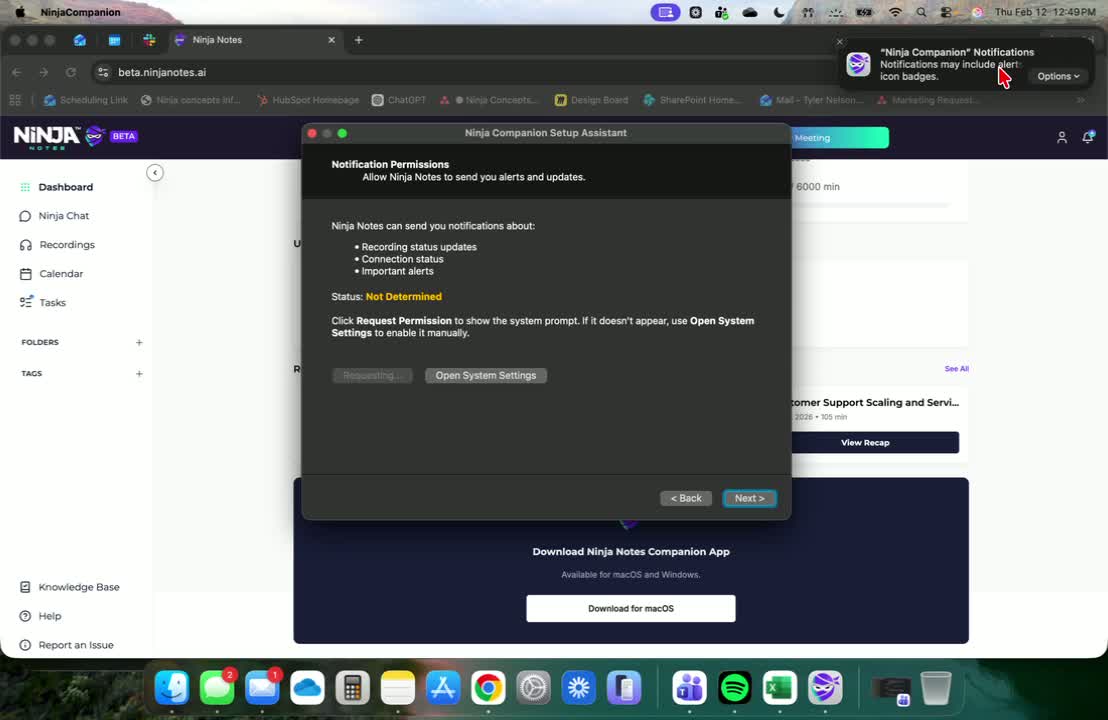
Task: Click the browser back arrow
Action: coord(17,73)
